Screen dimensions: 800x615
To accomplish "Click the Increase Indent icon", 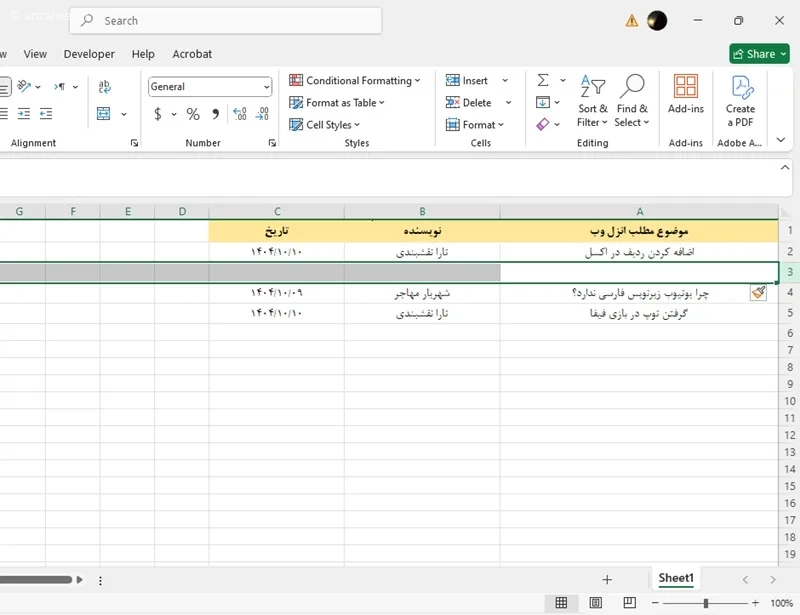I will 24,113.
